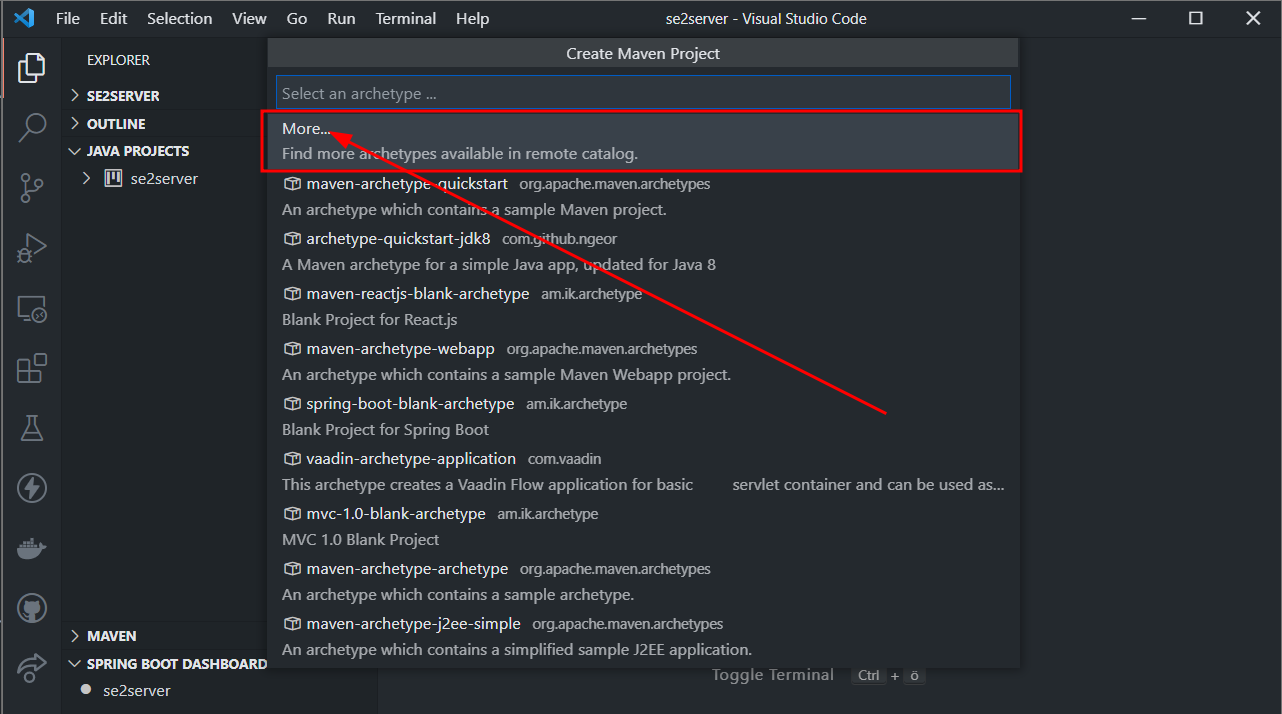1282x714 pixels.
Task: Open the View menu
Action: pos(249,18)
